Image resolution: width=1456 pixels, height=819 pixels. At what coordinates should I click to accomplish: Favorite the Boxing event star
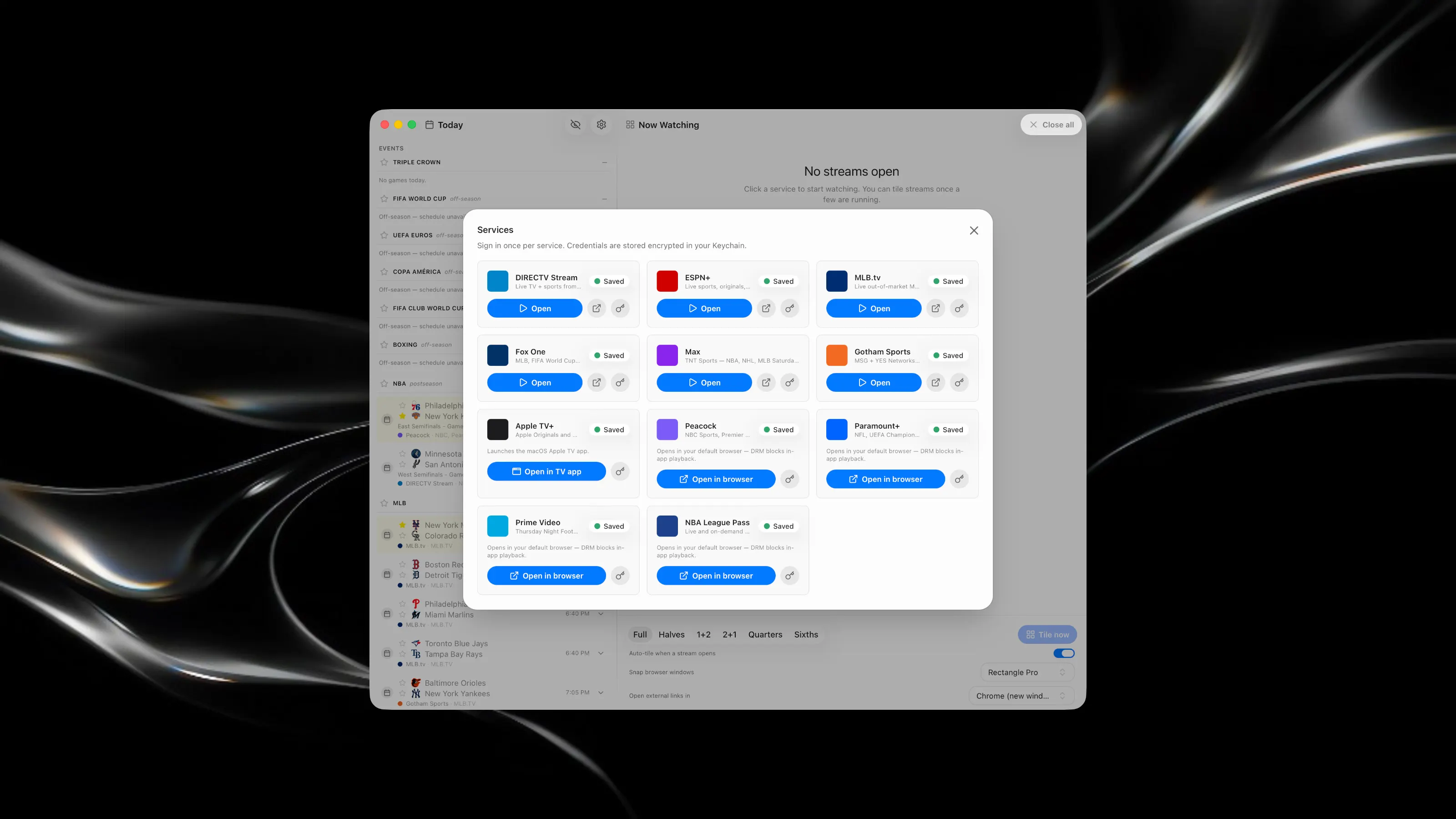(x=384, y=344)
